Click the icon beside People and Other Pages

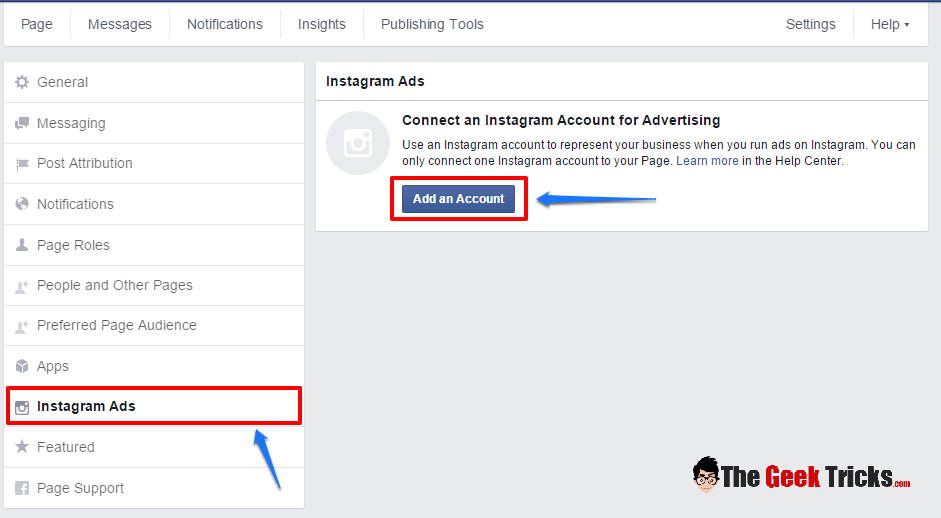click(22, 286)
